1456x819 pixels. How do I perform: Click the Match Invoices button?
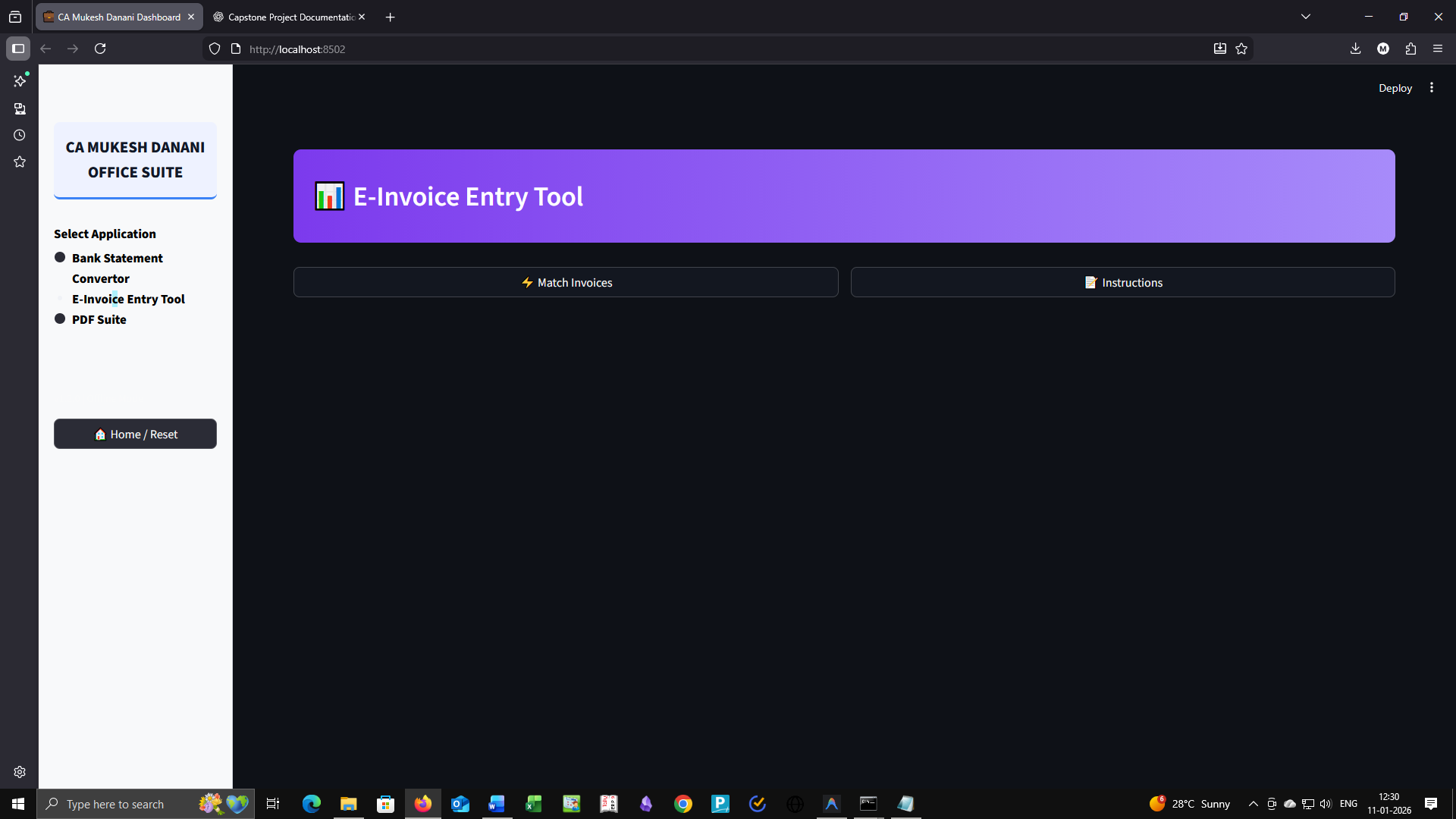[x=566, y=282]
